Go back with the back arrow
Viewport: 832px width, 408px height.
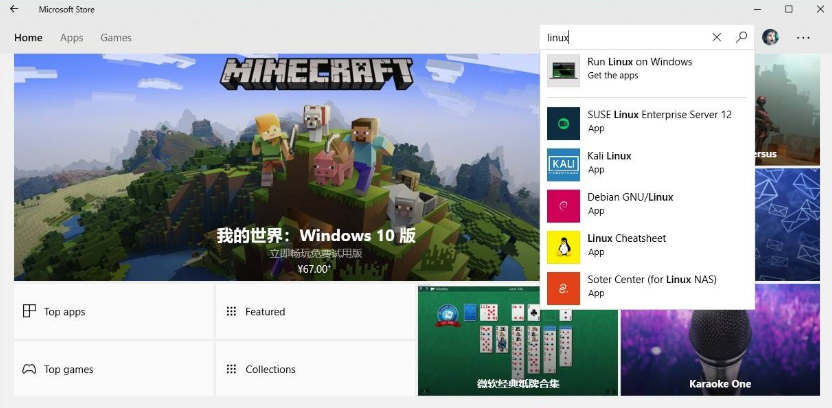(14, 9)
